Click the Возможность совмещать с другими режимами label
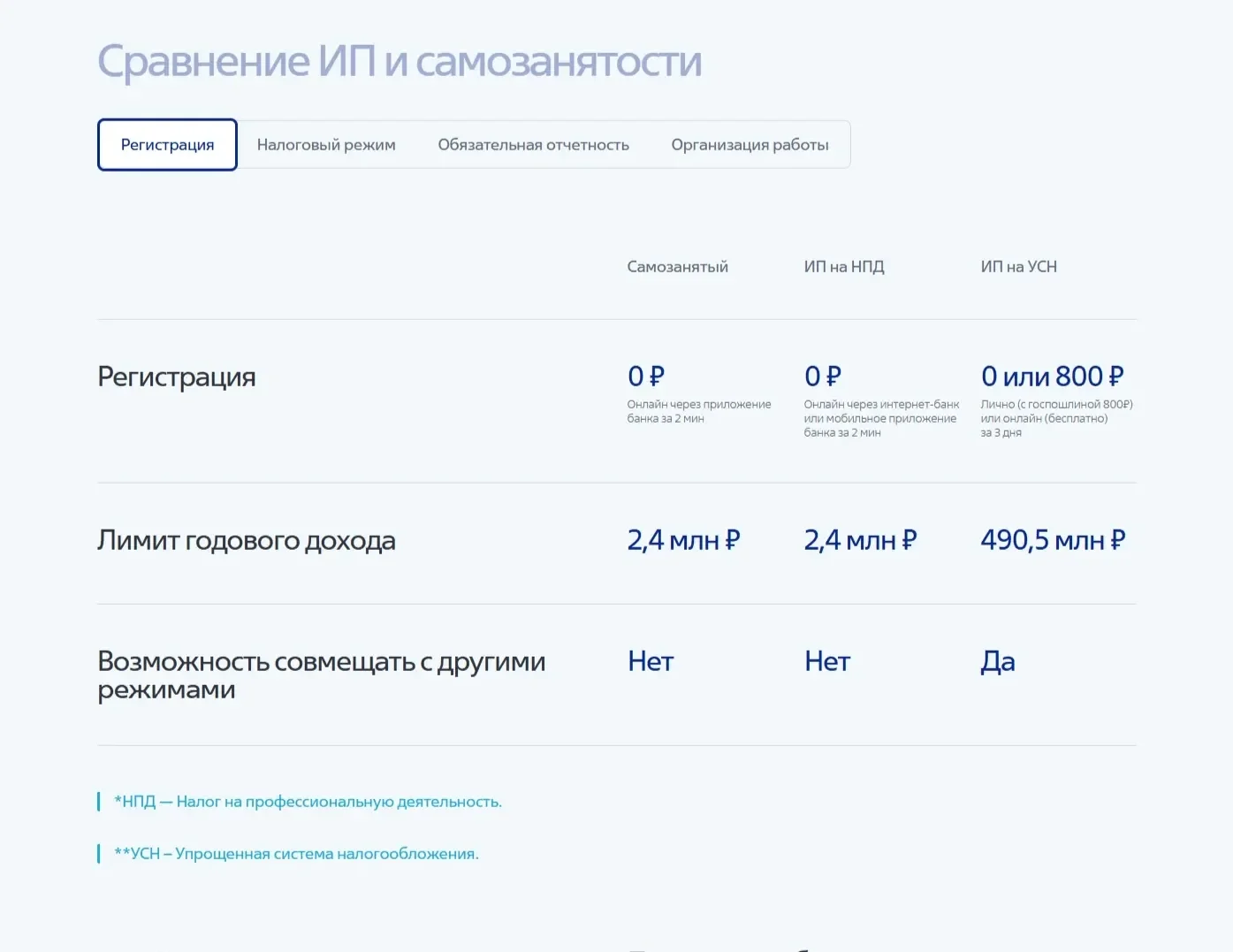The width and height of the screenshot is (1233, 952). pyautogui.click(x=322, y=675)
